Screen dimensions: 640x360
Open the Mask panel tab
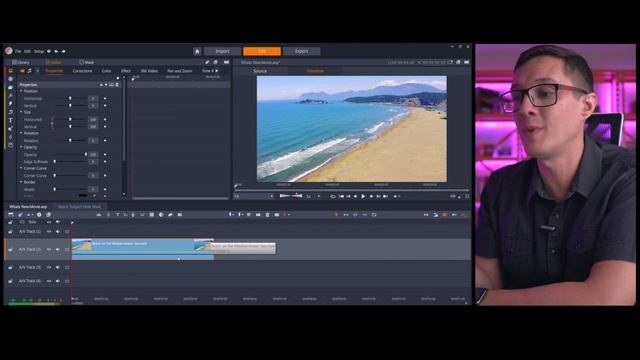87,62
